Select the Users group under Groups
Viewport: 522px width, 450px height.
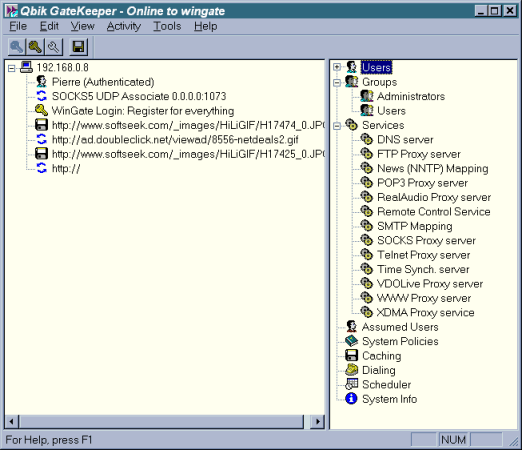(391, 111)
